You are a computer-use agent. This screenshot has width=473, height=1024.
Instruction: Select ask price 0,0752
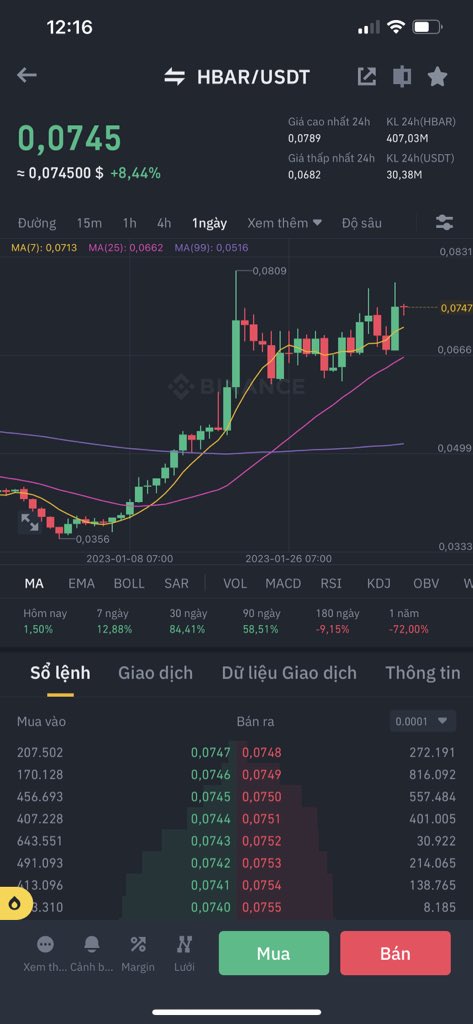pyautogui.click(x=262, y=840)
